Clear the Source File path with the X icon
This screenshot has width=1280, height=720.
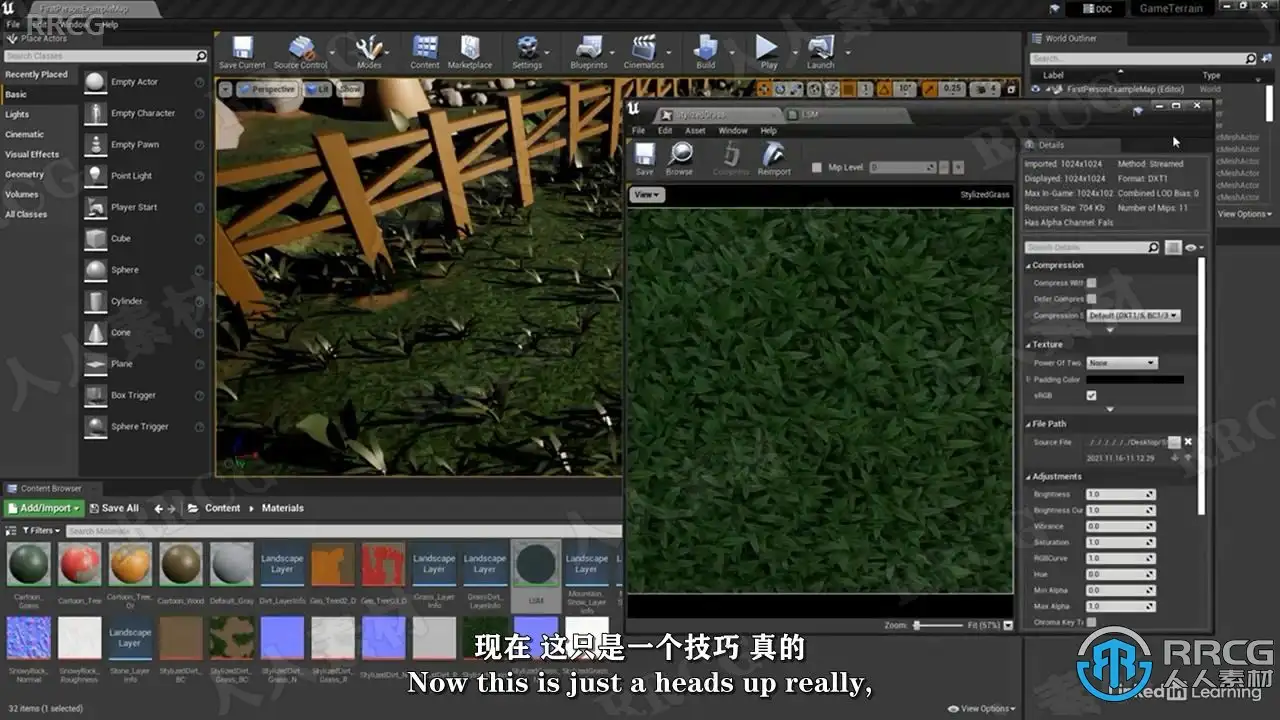coord(1188,442)
